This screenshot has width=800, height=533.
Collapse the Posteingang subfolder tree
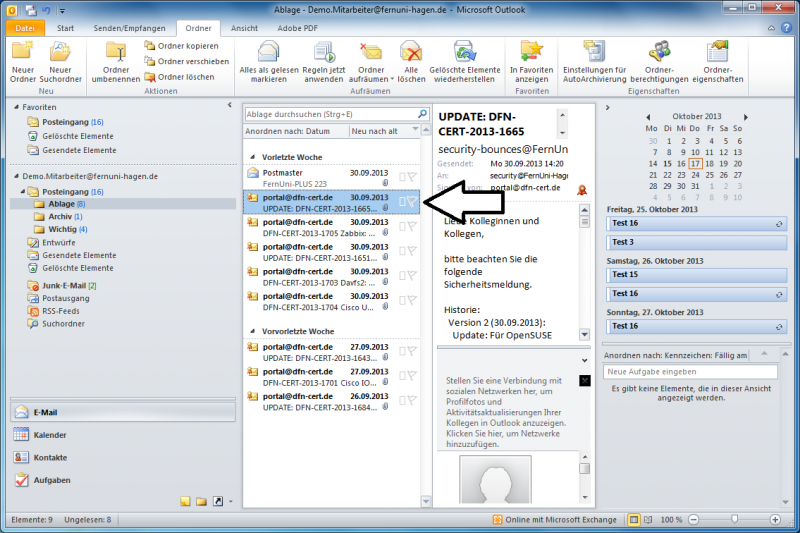pos(22,192)
